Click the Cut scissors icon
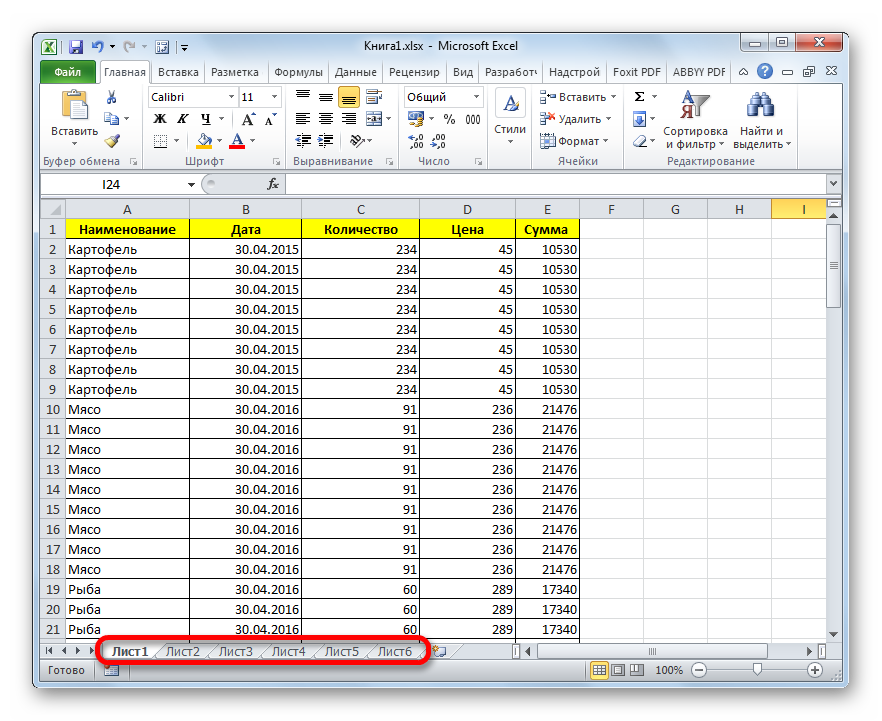 tap(112, 97)
